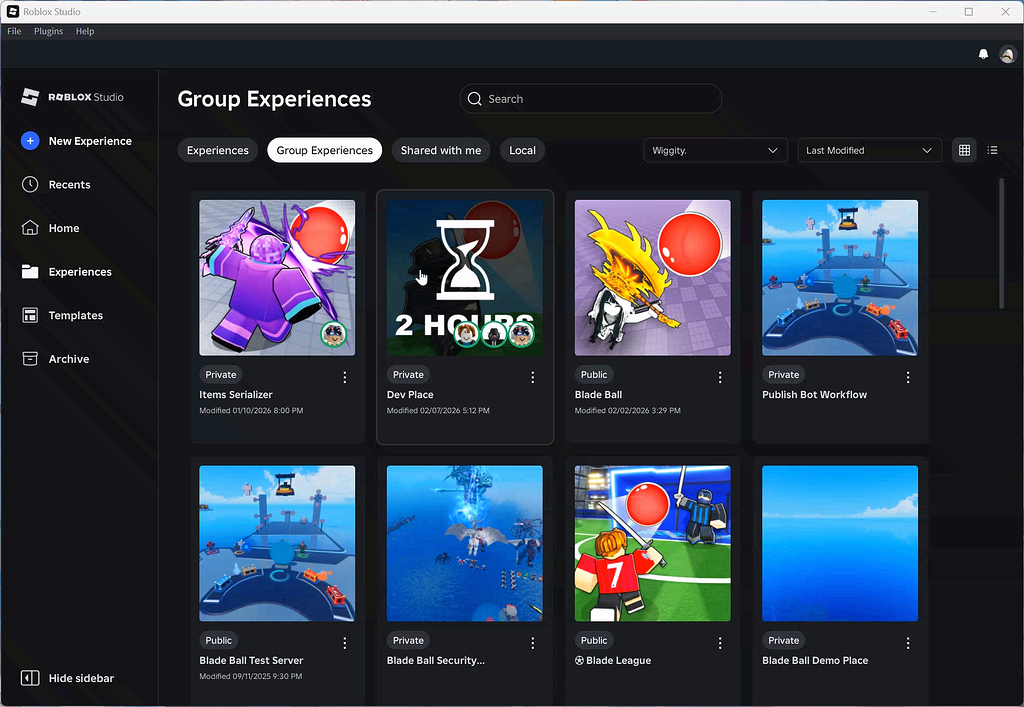Viewport: 1024px width, 707px height.
Task: Open options menu for Publish Bot Workflow
Action: click(x=908, y=377)
